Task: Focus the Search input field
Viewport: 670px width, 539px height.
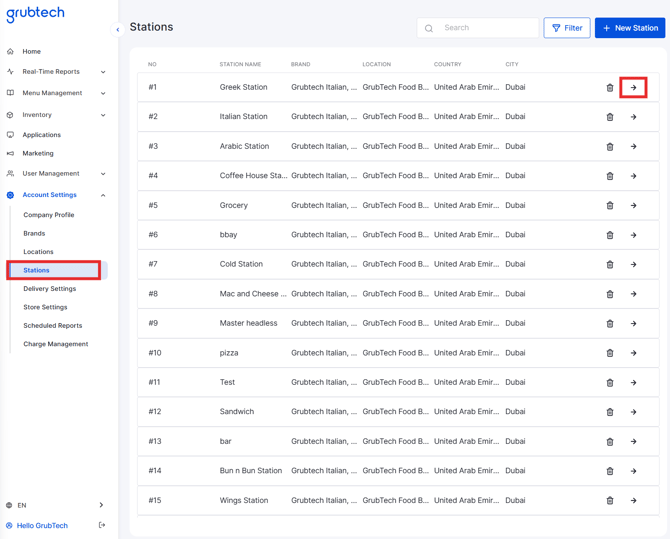Action: point(478,28)
